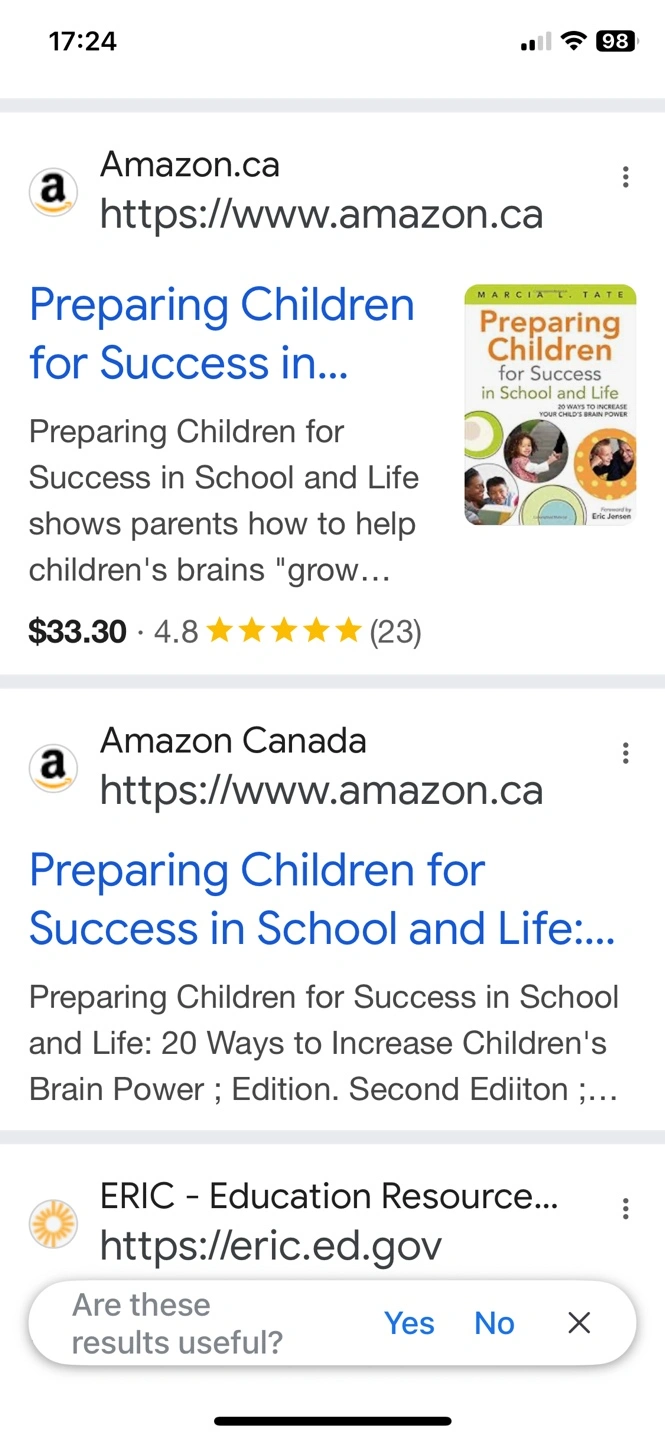Answer No to results useful prompt
This screenshot has height=1440, width=665.
pyautogui.click(x=494, y=1323)
